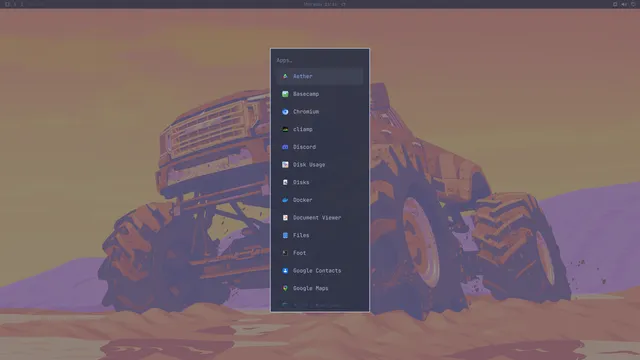This screenshot has width=640, height=360.
Task: Pick the Disk Usage label
Action: tap(309, 164)
